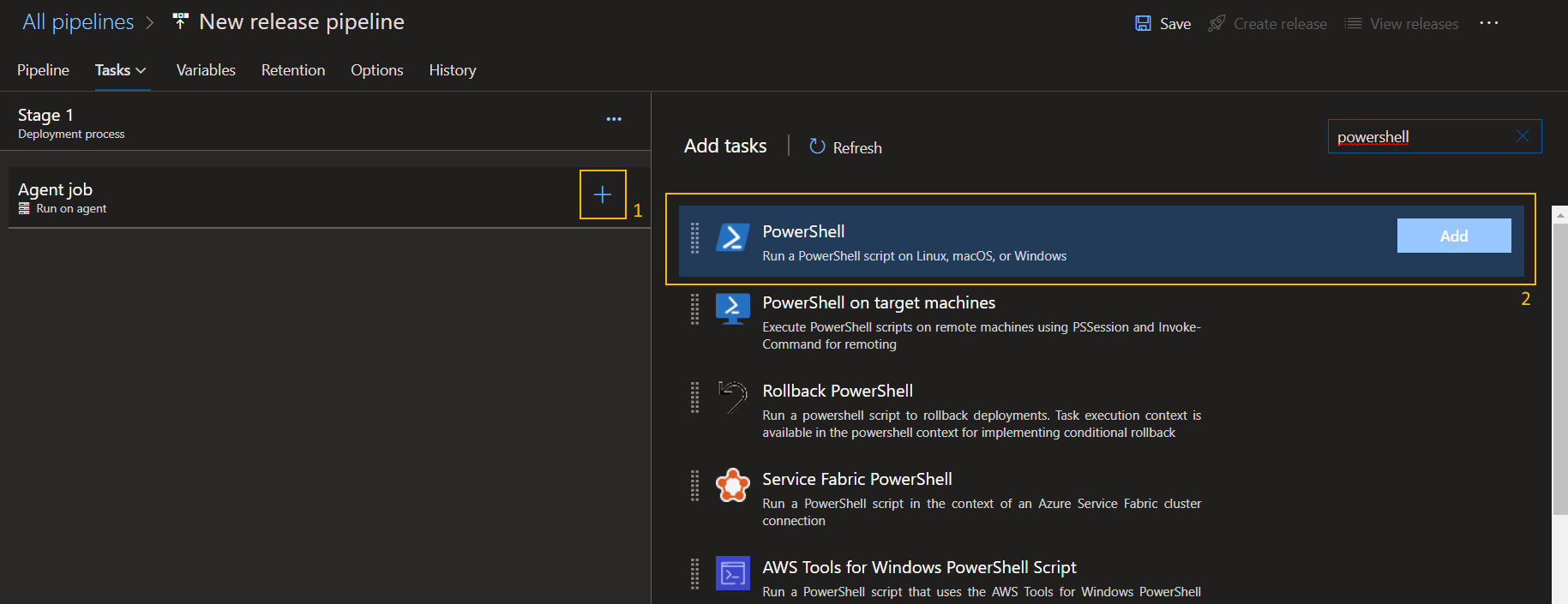
Task: Open Stage 1 more options ellipsis
Action: 614,119
